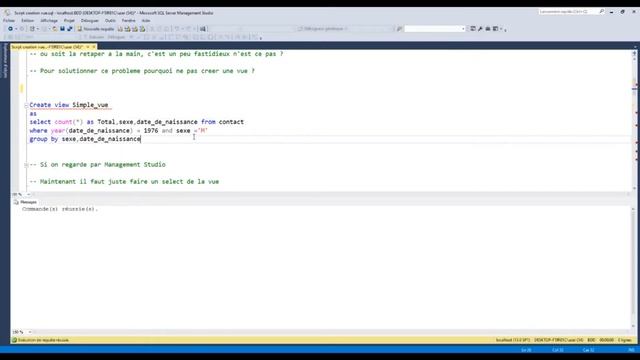Click the Save icon in toolbar
640x360 pixels.
[x=62, y=29]
